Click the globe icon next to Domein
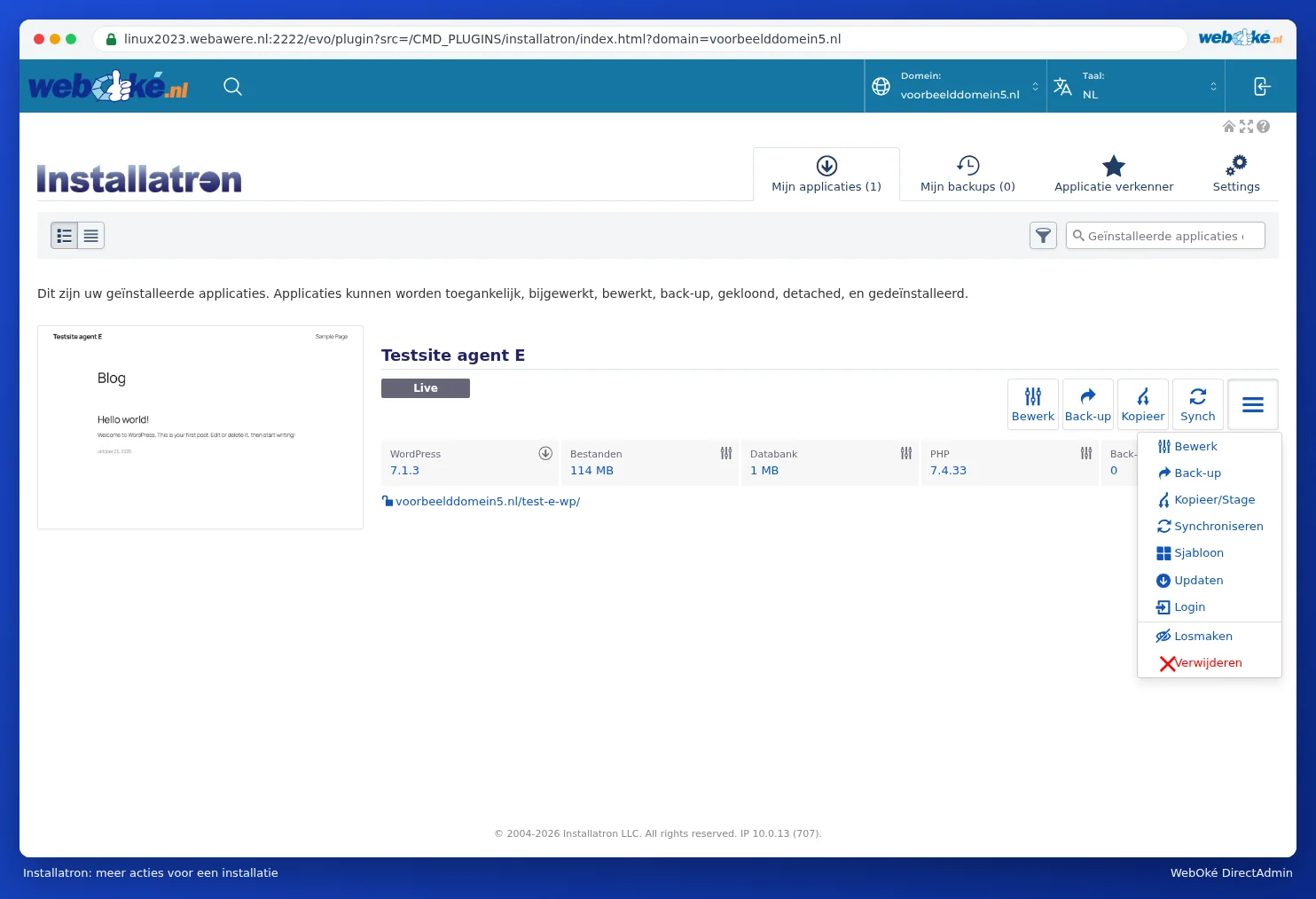 tap(881, 86)
